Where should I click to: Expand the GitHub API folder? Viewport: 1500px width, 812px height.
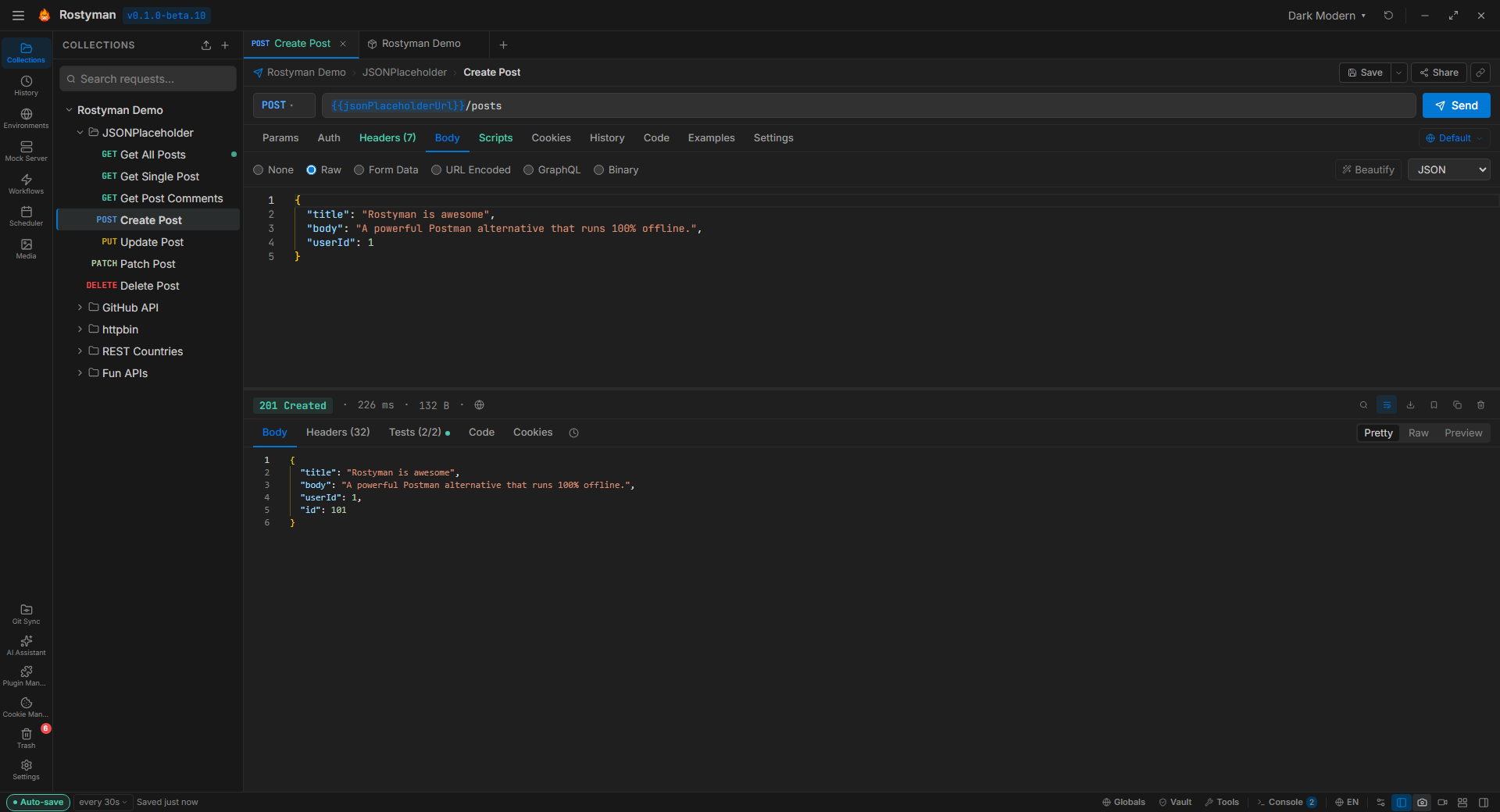coord(130,308)
